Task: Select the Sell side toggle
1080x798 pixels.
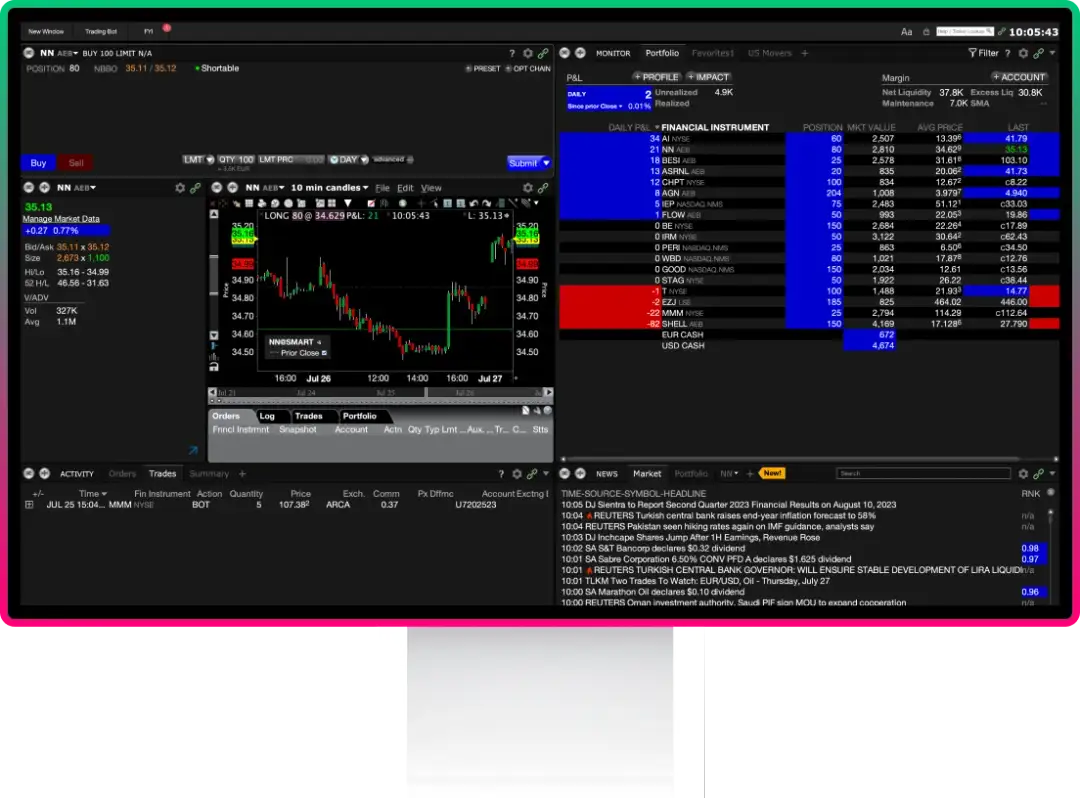Action: pyautogui.click(x=75, y=163)
